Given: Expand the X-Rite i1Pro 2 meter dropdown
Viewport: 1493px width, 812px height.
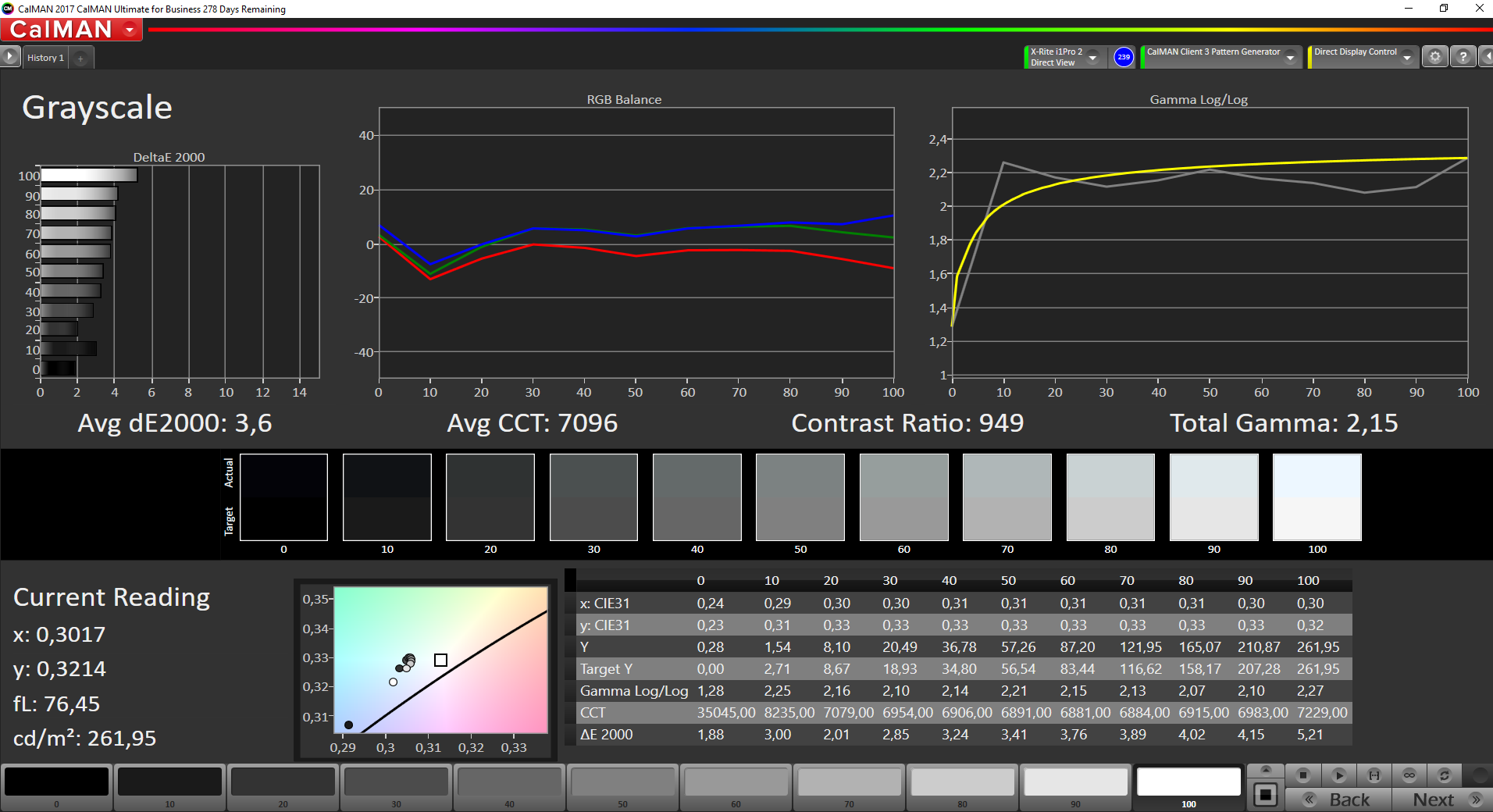Looking at the screenshot, I should 1093,57.
